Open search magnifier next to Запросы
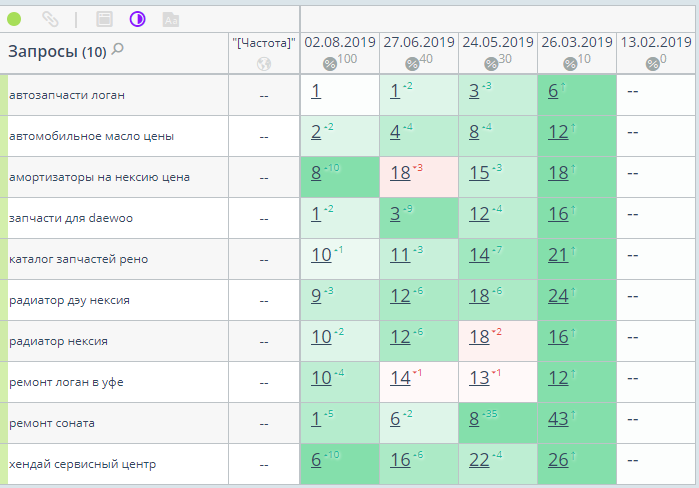 coord(118,49)
